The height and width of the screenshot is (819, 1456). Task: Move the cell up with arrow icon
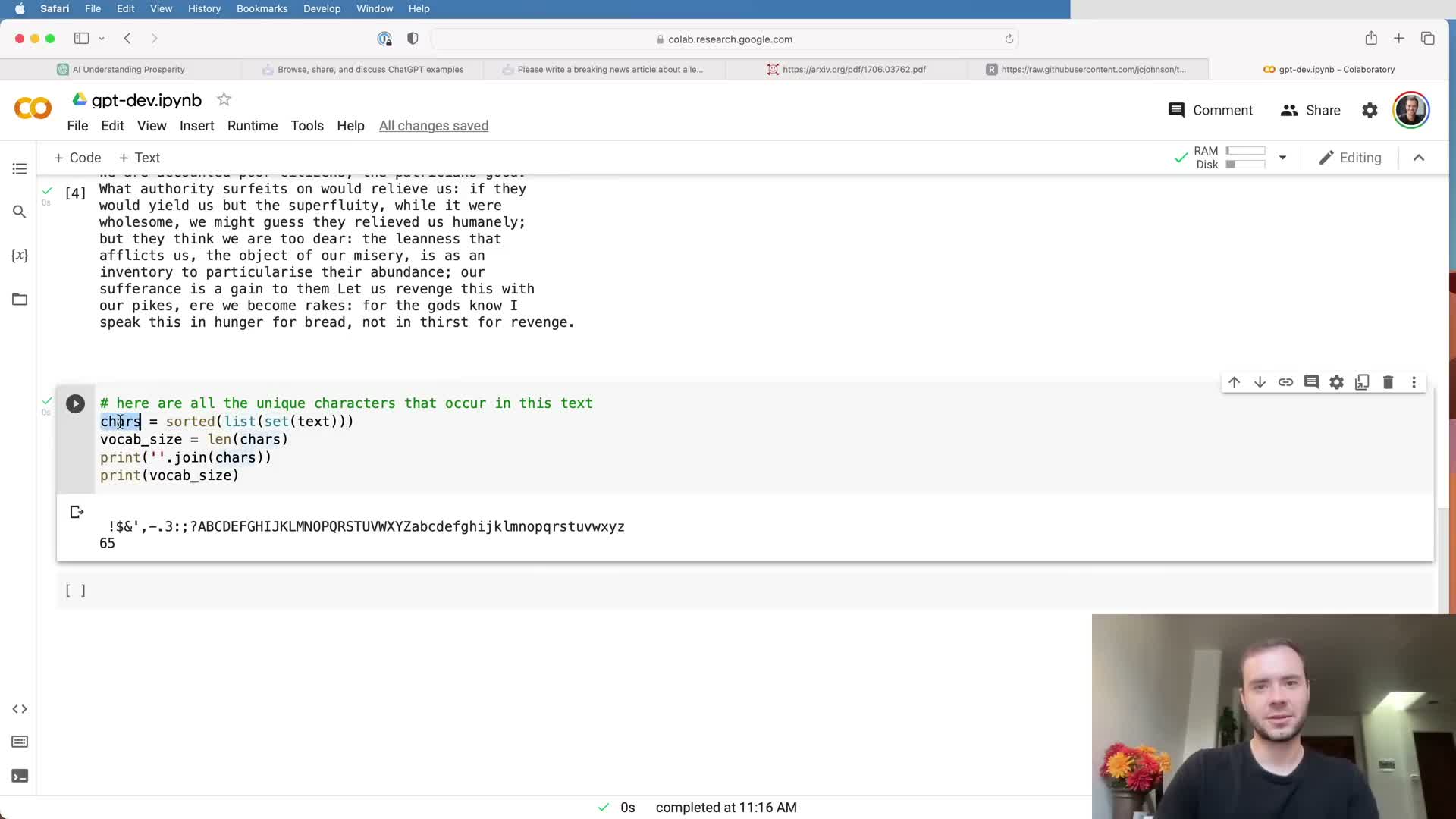click(x=1234, y=382)
